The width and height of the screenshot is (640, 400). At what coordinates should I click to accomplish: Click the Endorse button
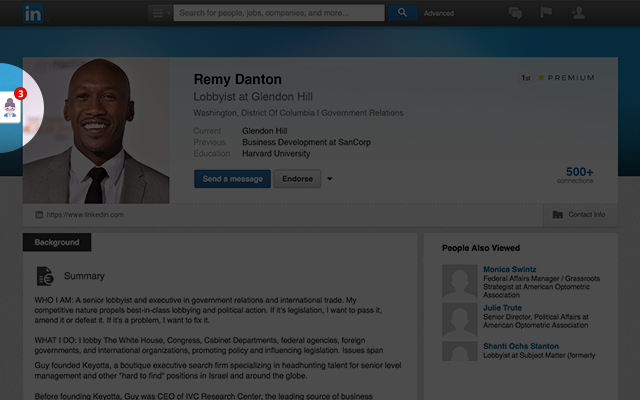coord(297,179)
